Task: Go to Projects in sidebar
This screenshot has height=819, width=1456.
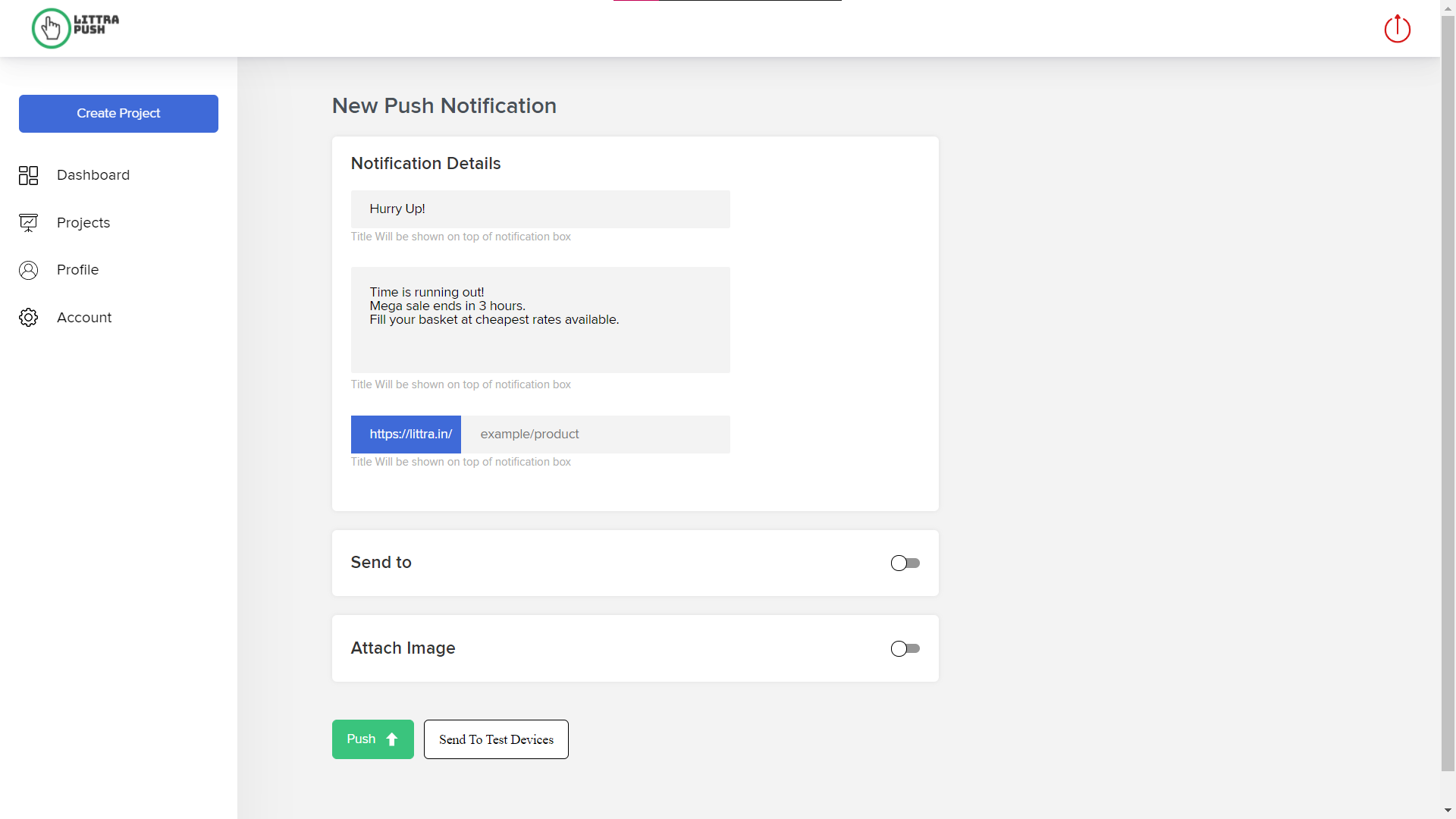Action: click(x=83, y=223)
